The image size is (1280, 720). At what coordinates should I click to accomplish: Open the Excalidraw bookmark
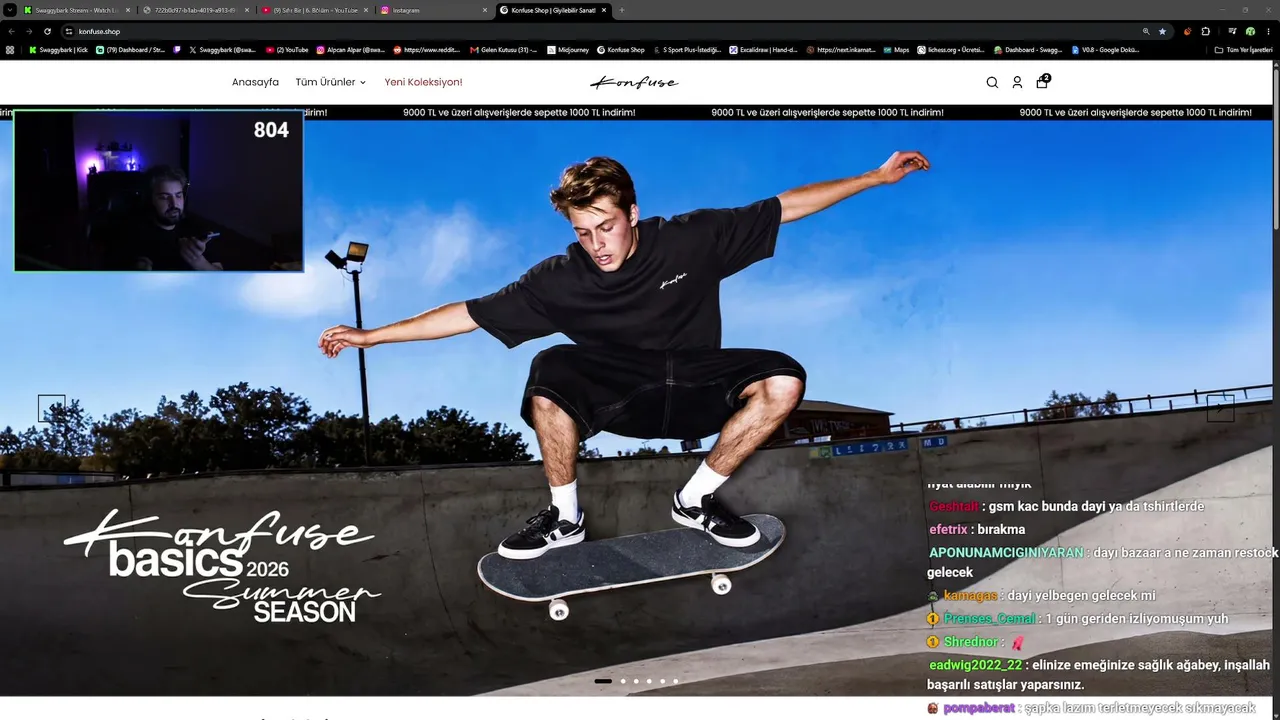[x=763, y=49]
